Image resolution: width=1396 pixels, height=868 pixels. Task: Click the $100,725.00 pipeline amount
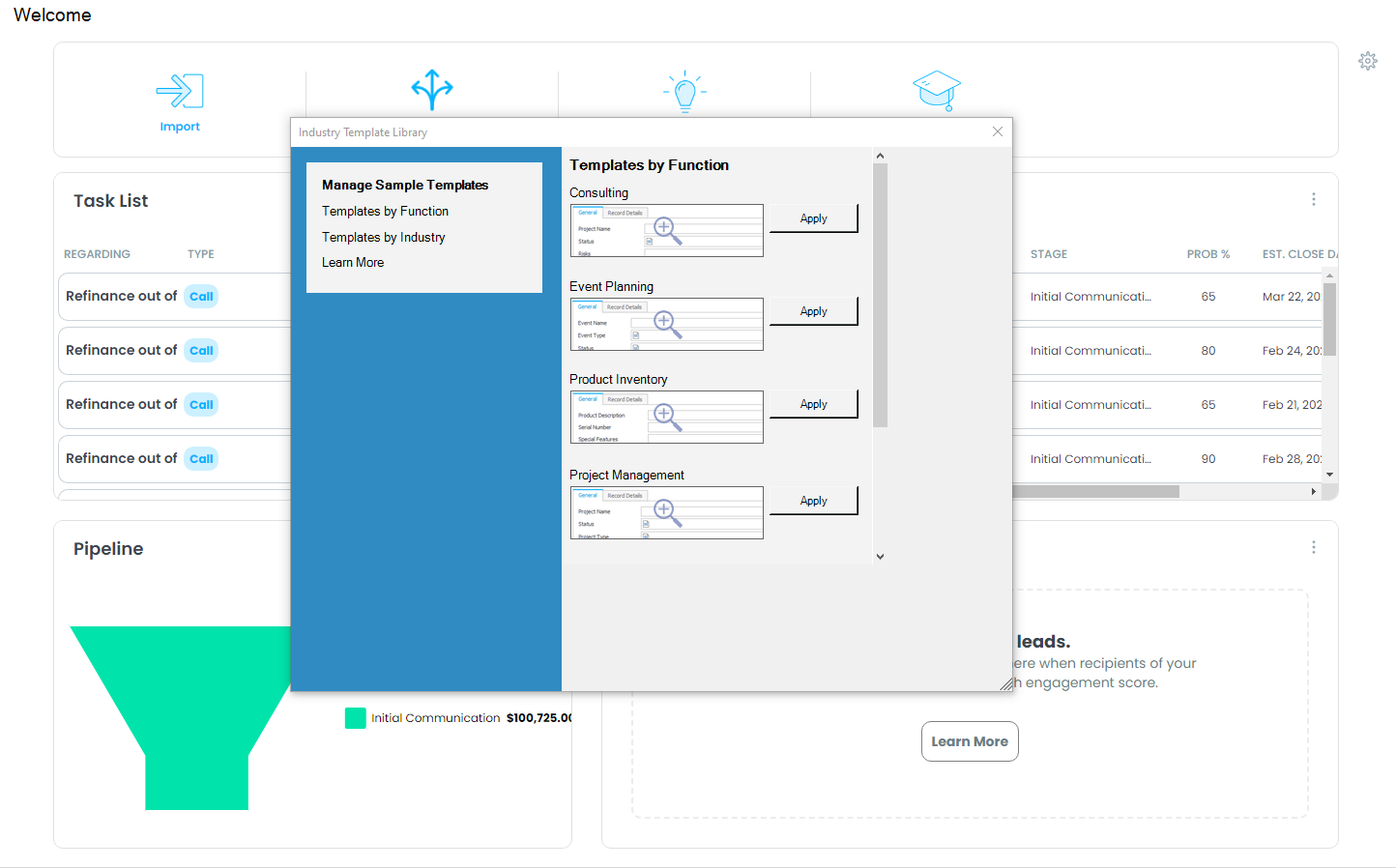[x=539, y=718]
